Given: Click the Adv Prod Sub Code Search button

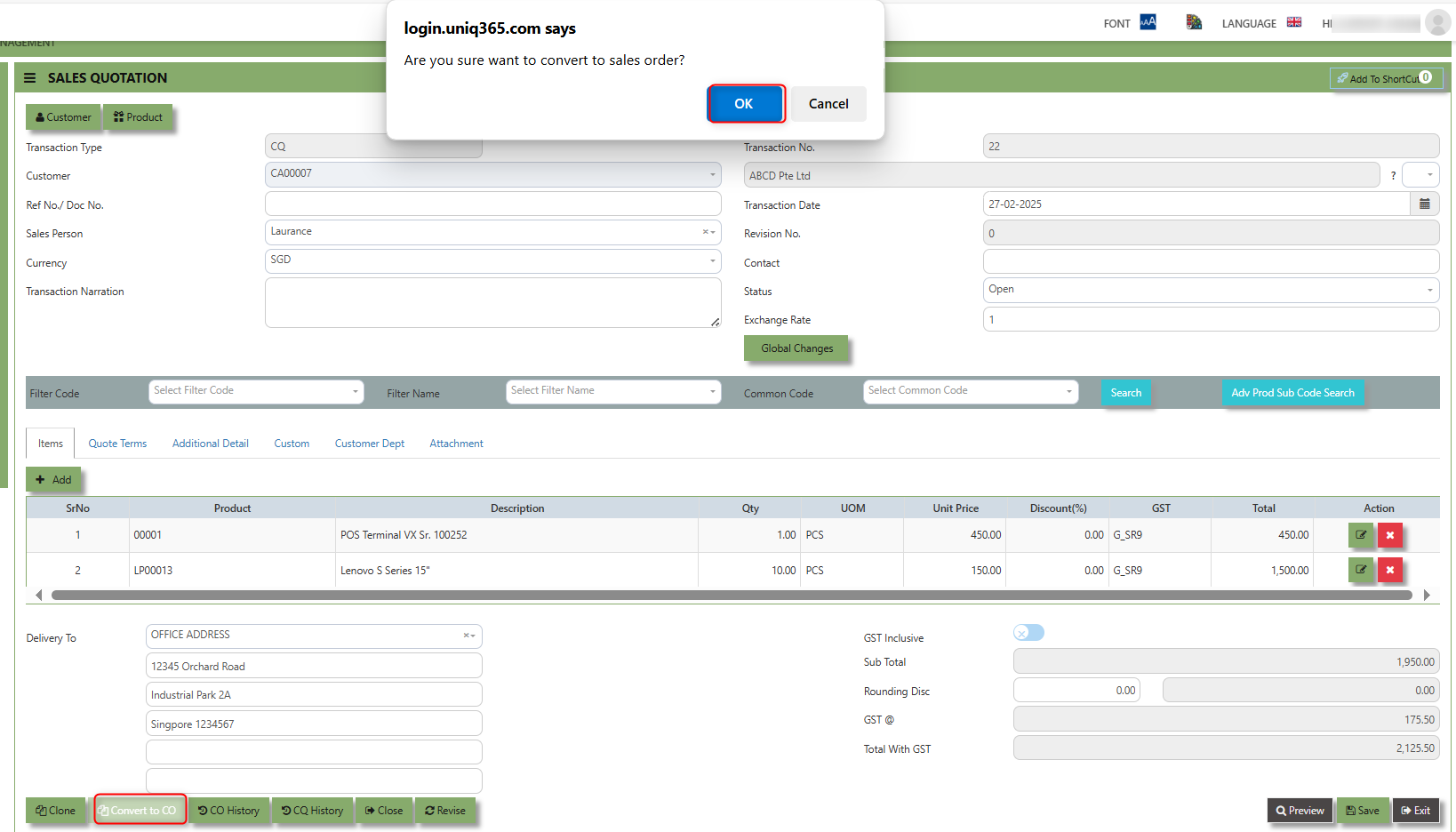Looking at the screenshot, I should point(1292,393).
